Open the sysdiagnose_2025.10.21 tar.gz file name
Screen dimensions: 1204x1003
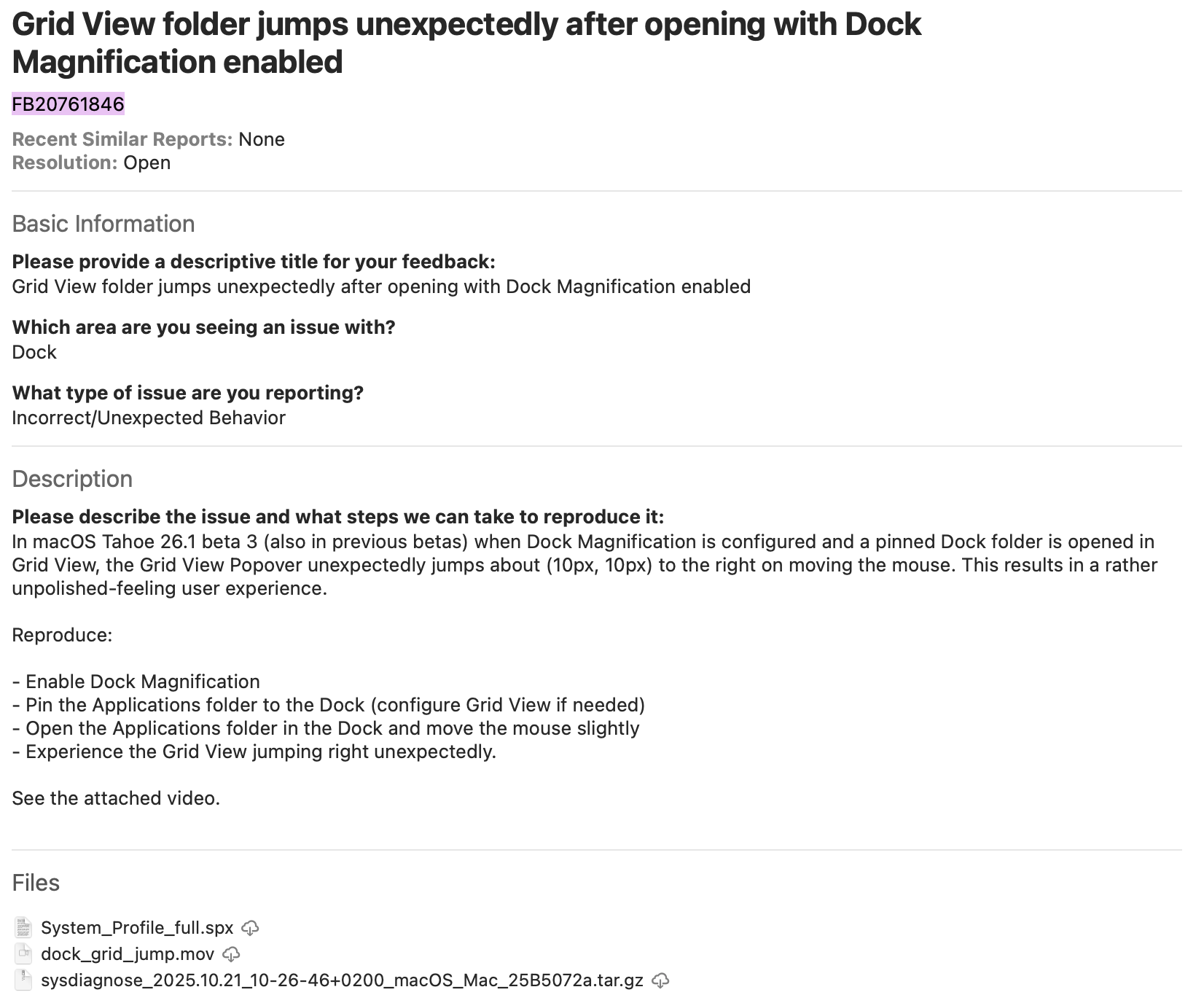342,980
